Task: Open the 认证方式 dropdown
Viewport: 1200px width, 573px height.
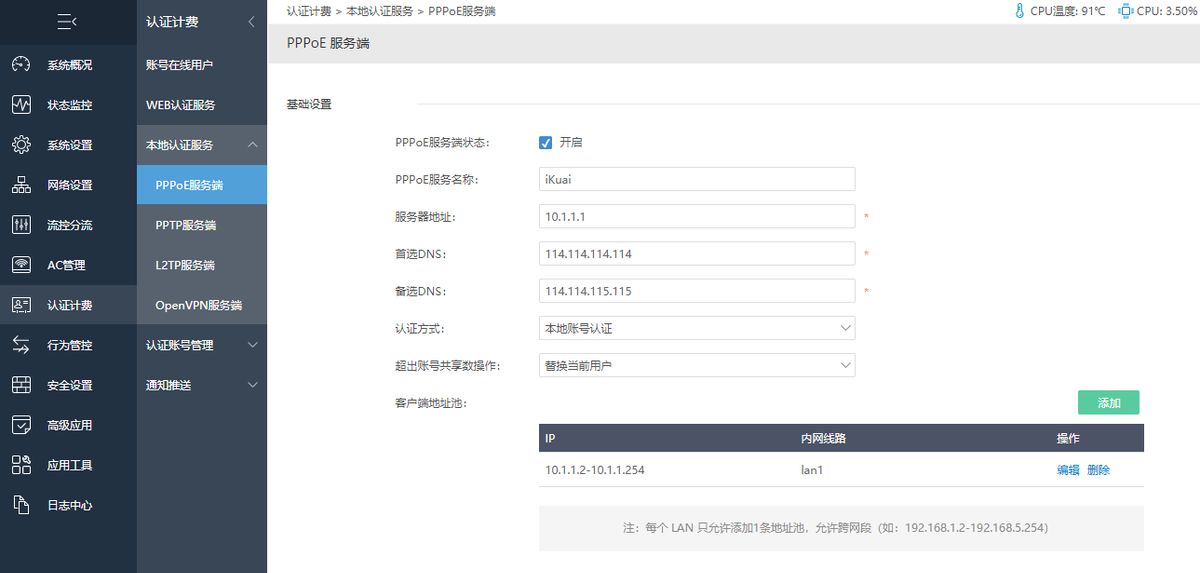Action: click(x=696, y=328)
